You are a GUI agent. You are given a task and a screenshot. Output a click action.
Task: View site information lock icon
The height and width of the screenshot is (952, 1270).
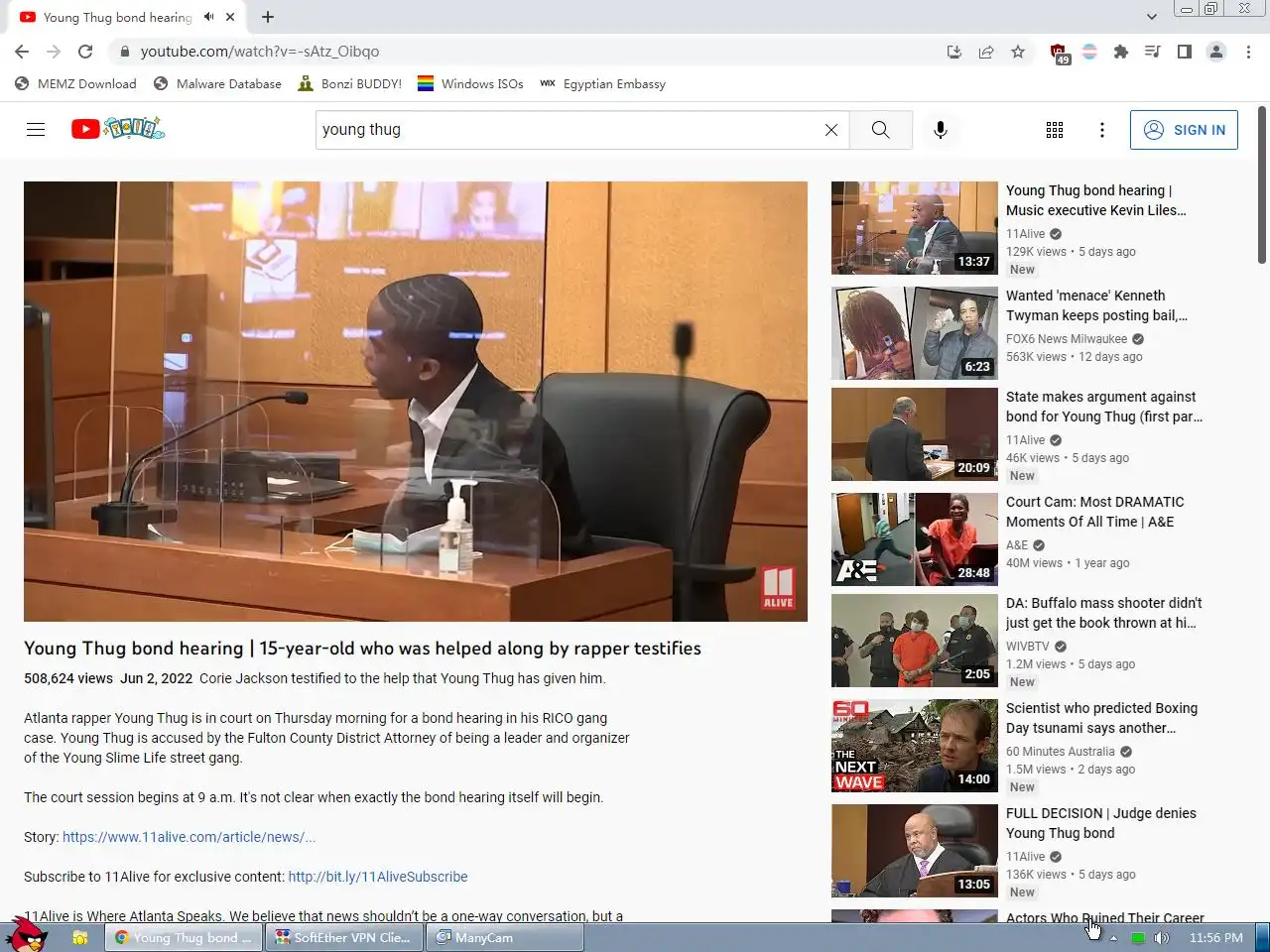125,52
